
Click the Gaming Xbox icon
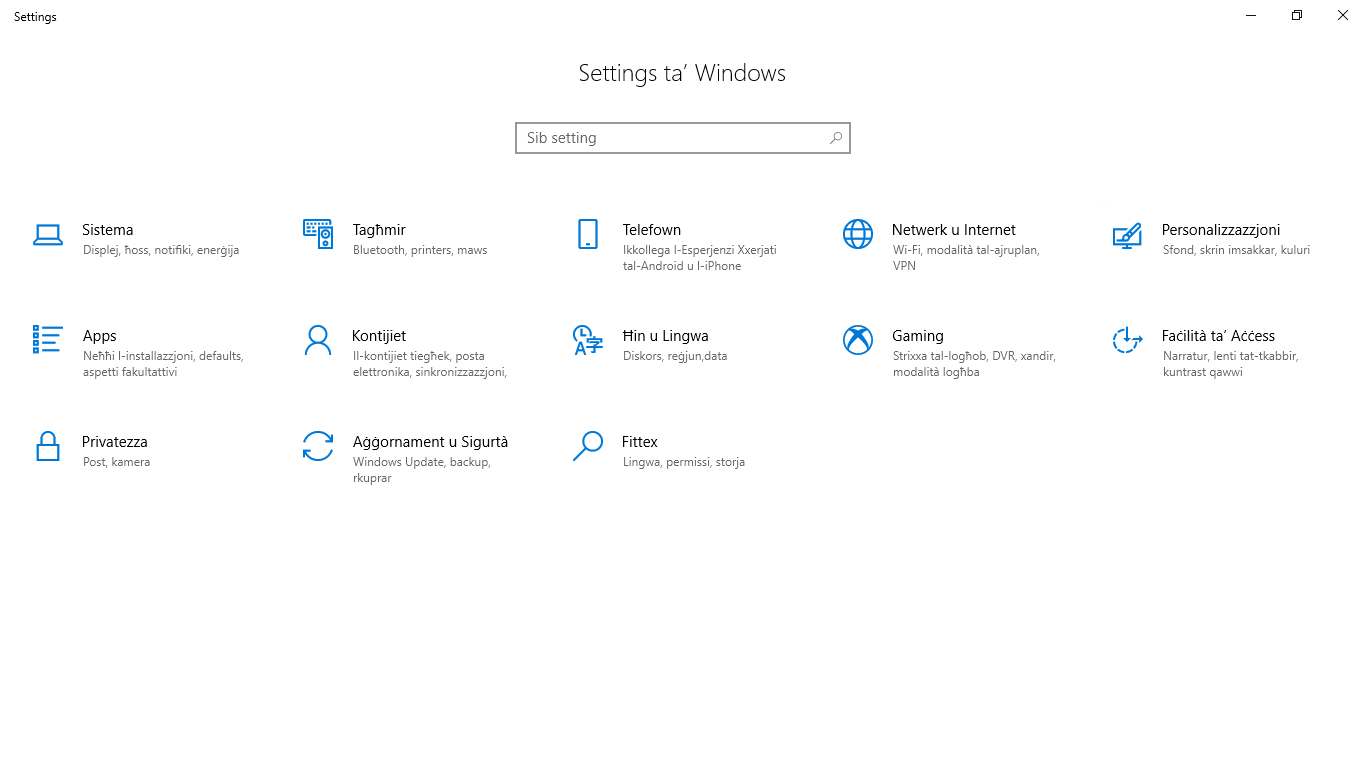[x=858, y=340]
